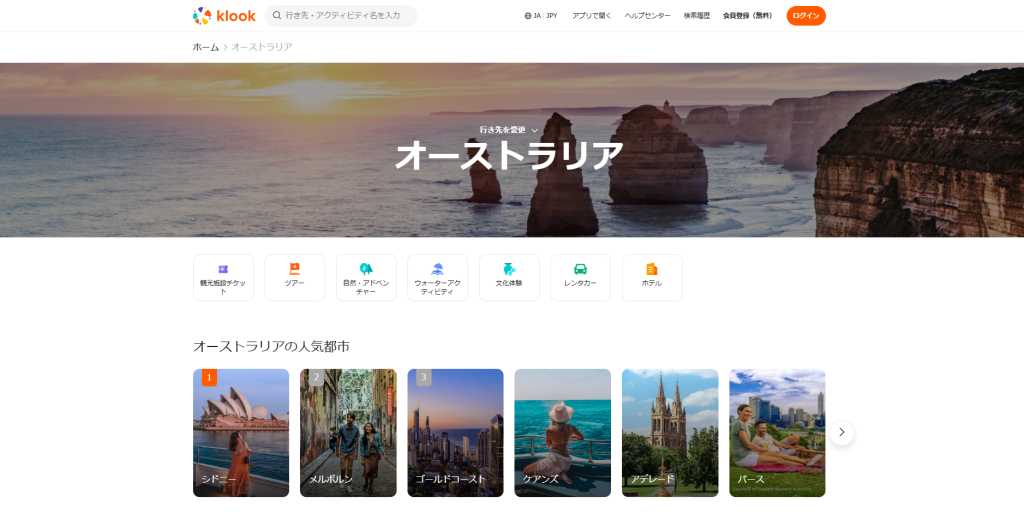Click the orange ログイン button
The height and width of the screenshot is (514, 1024).
(806, 16)
